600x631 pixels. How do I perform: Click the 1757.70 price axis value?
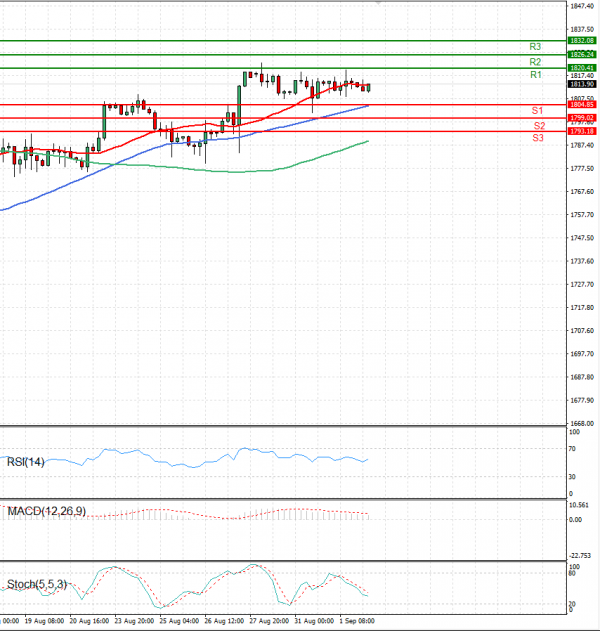click(x=582, y=215)
